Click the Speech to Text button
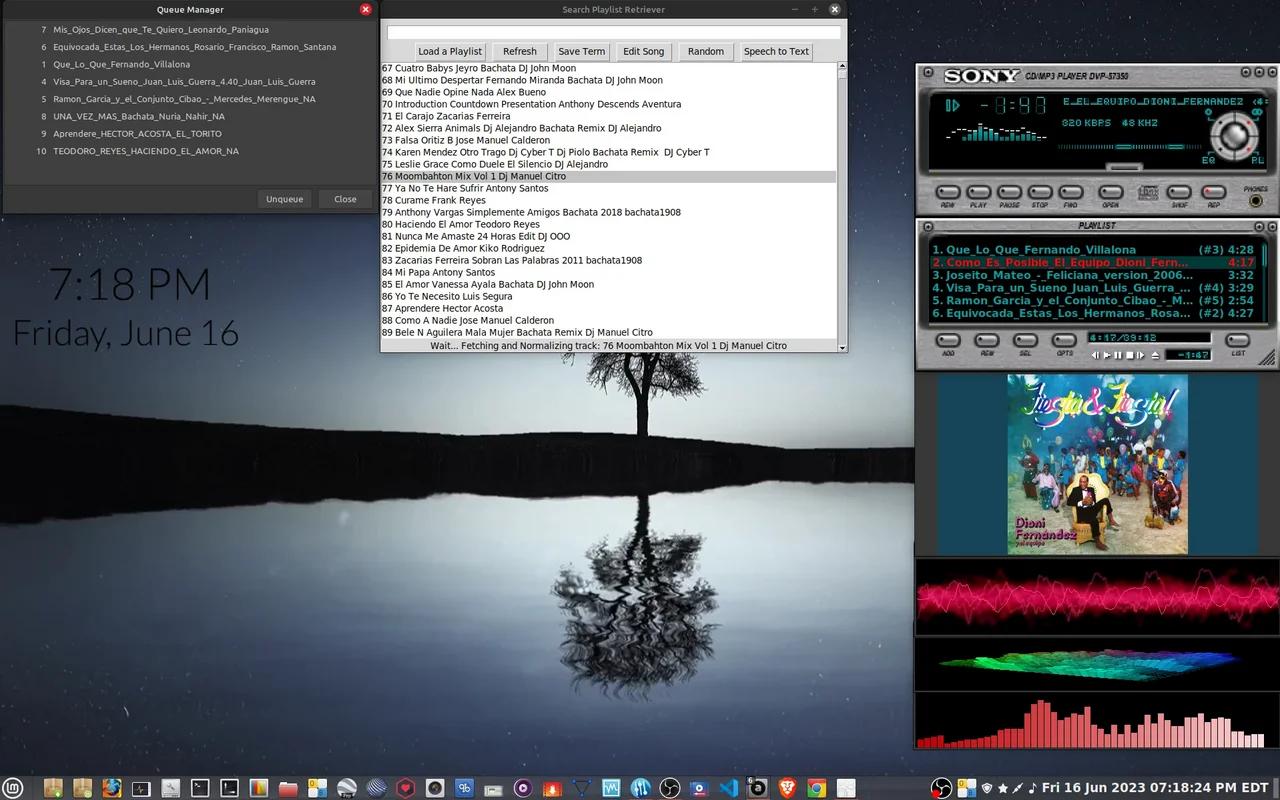1280x800 pixels. coord(776,52)
